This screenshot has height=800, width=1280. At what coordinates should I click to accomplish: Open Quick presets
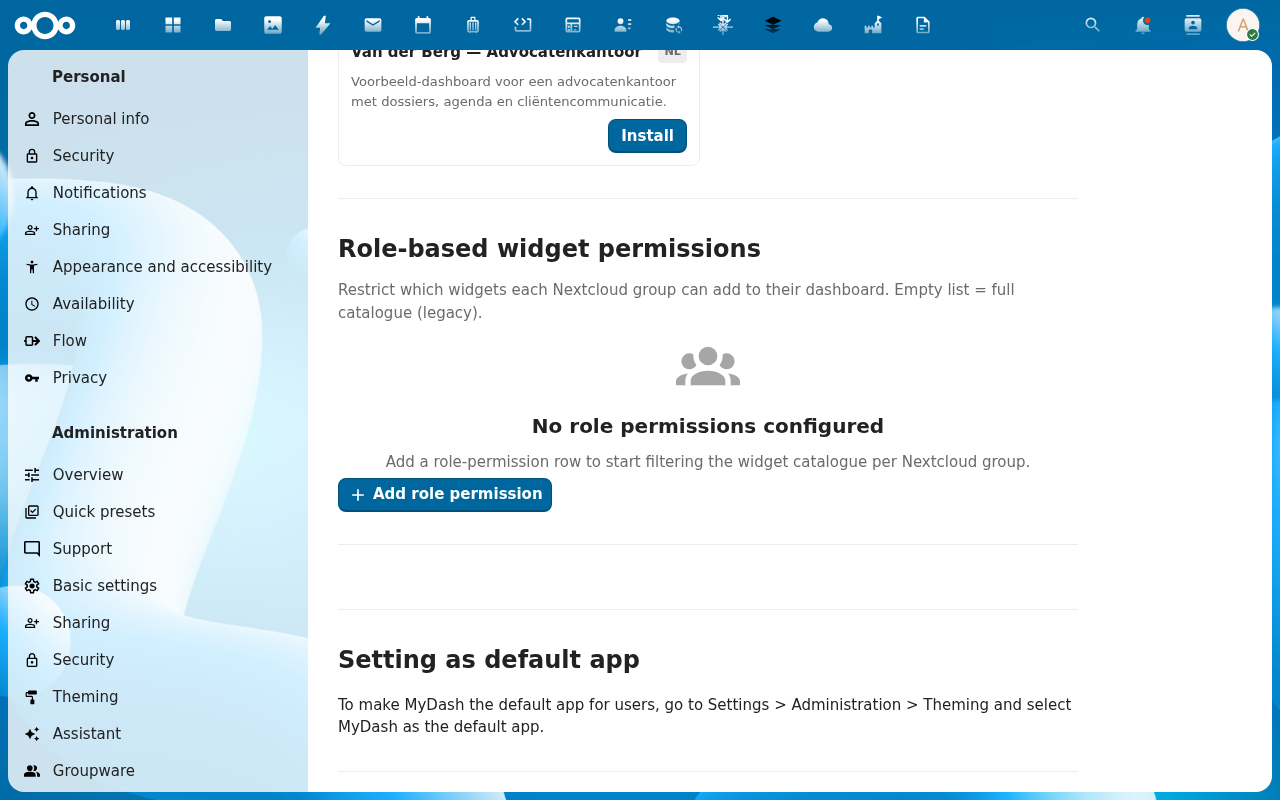pyautogui.click(x=158, y=512)
